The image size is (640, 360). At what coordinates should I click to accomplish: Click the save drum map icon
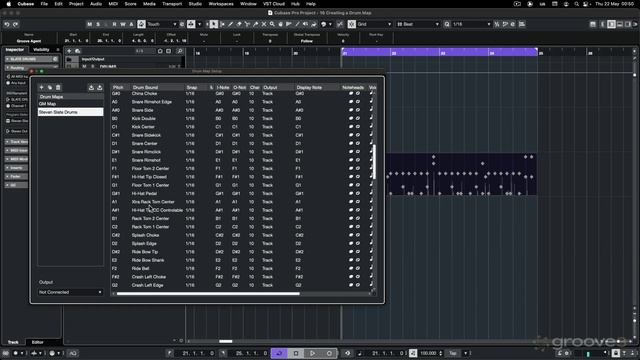pyautogui.click(x=100, y=87)
